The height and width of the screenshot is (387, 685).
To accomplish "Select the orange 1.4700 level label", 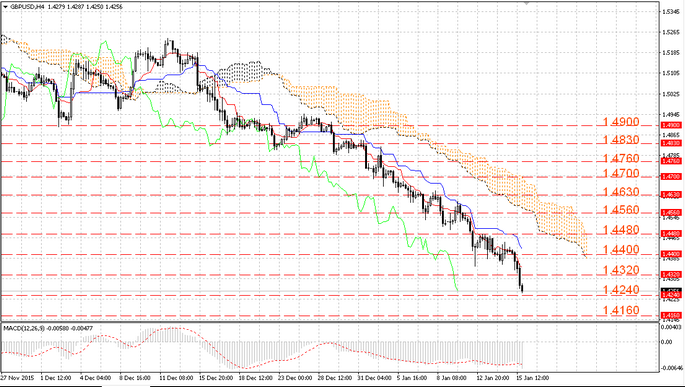I will coord(621,173).
